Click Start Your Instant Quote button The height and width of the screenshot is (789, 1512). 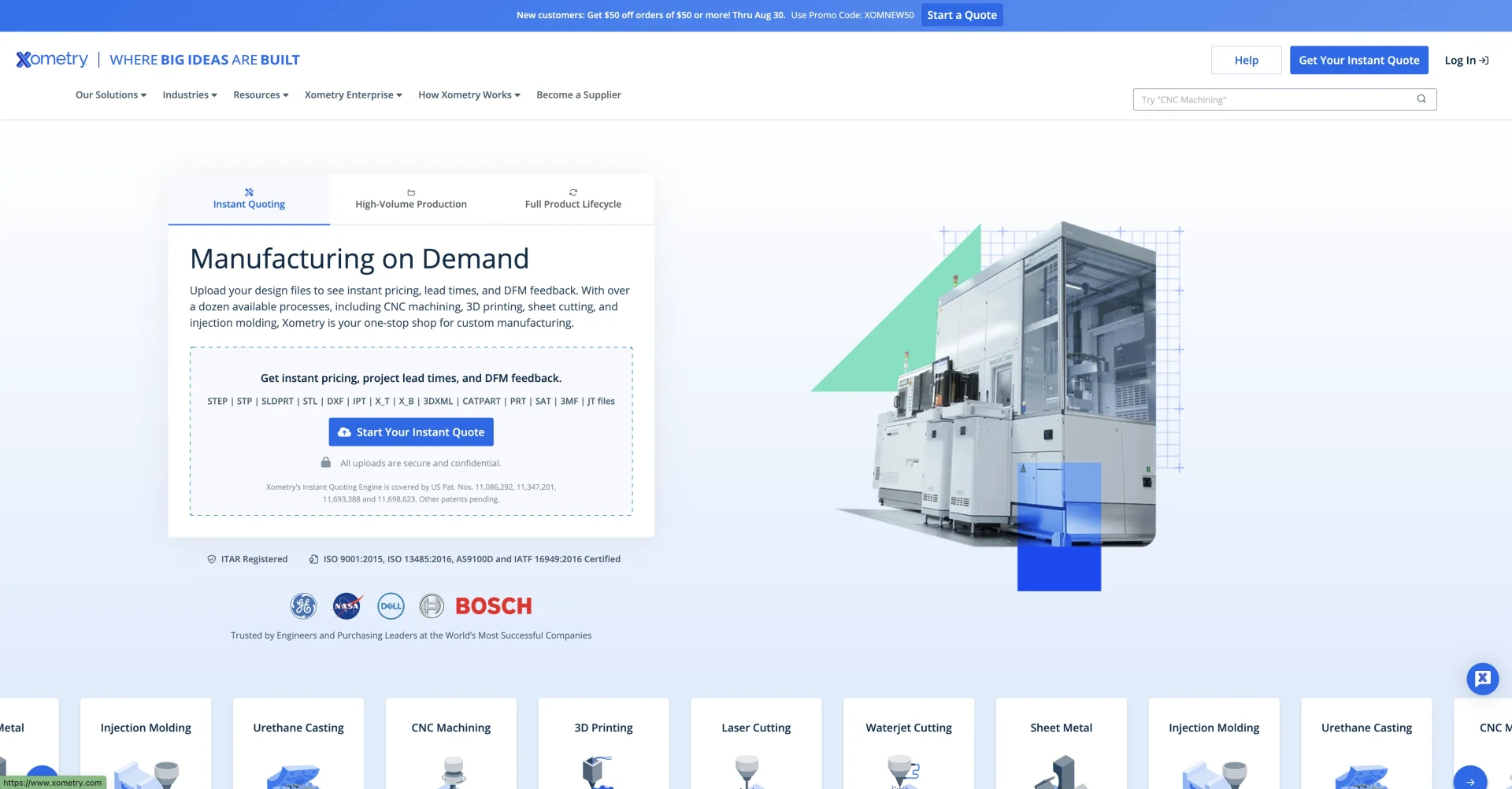(x=411, y=432)
